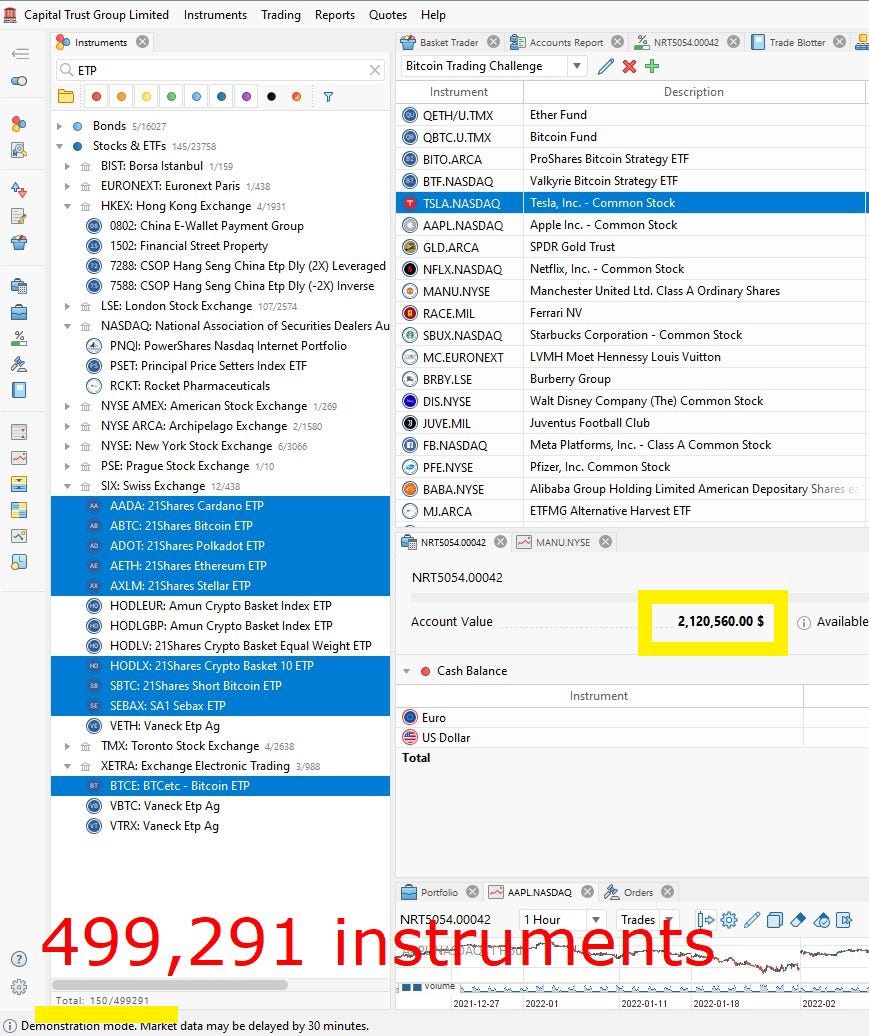This screenshot has height=1036, width=869.
Task: Collapse the left sidebar menu
Action: click(20, 54)
